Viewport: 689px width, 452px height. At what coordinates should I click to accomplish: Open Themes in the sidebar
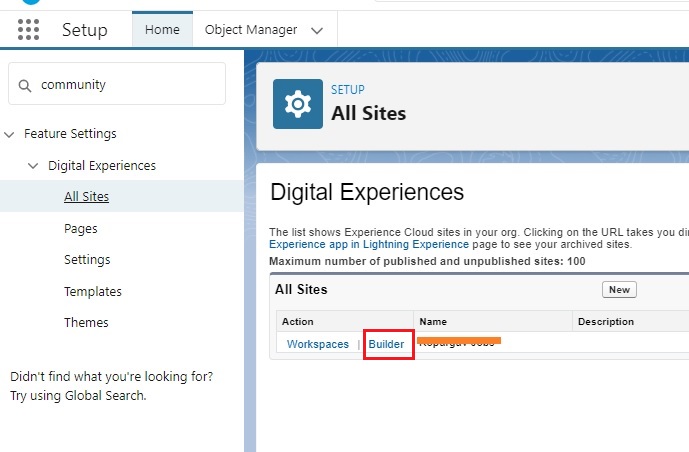click(86, 322)
